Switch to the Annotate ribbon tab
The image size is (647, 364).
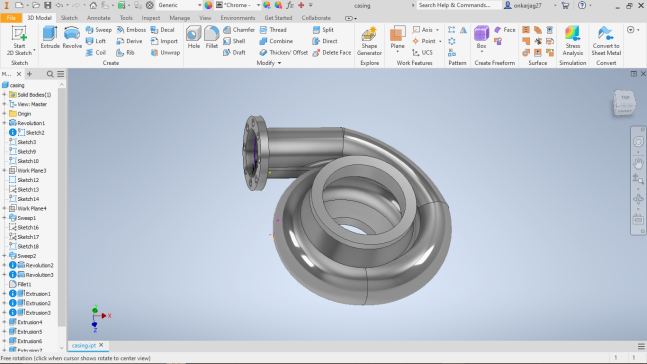click(98, 18)
